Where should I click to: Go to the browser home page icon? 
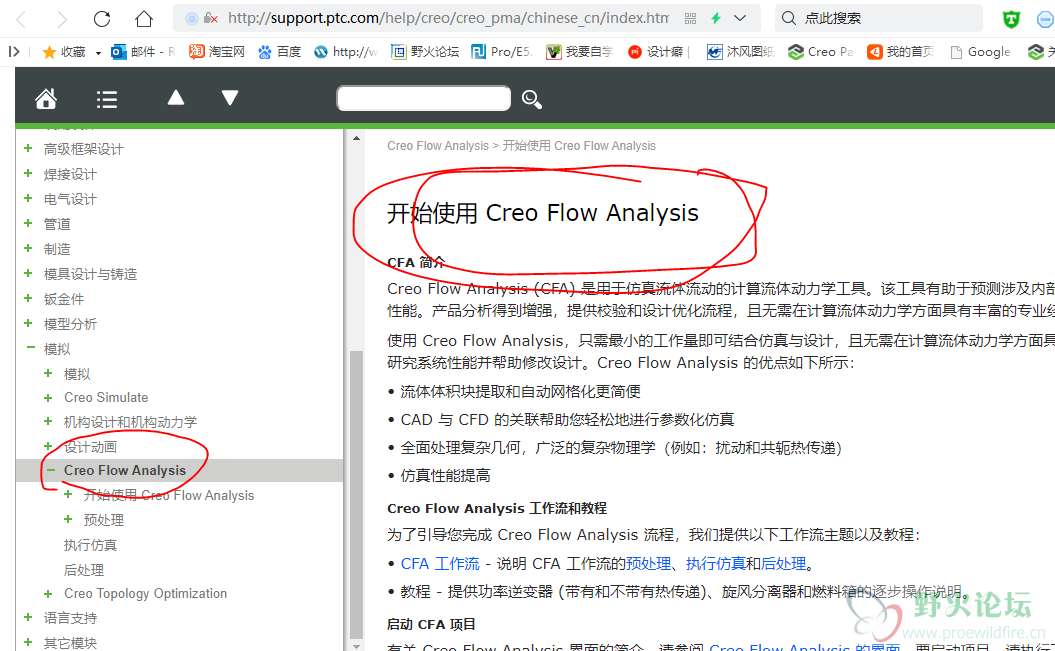coord(144,19)
